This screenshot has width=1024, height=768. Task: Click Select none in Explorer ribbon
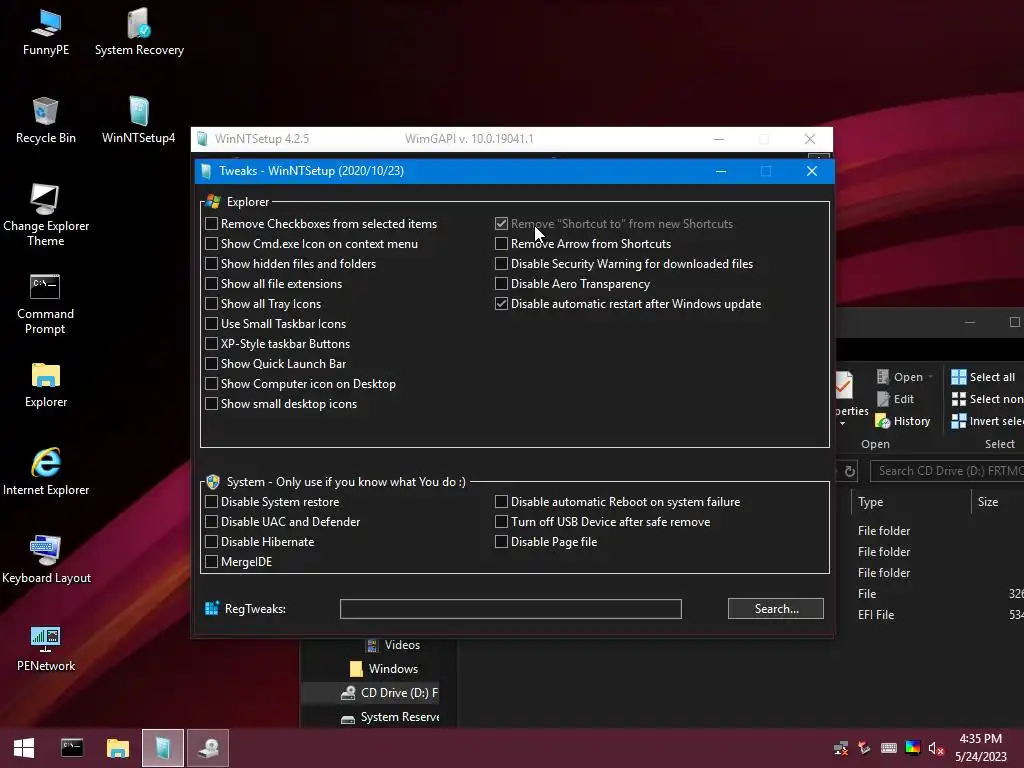click(x=987, y=399)
